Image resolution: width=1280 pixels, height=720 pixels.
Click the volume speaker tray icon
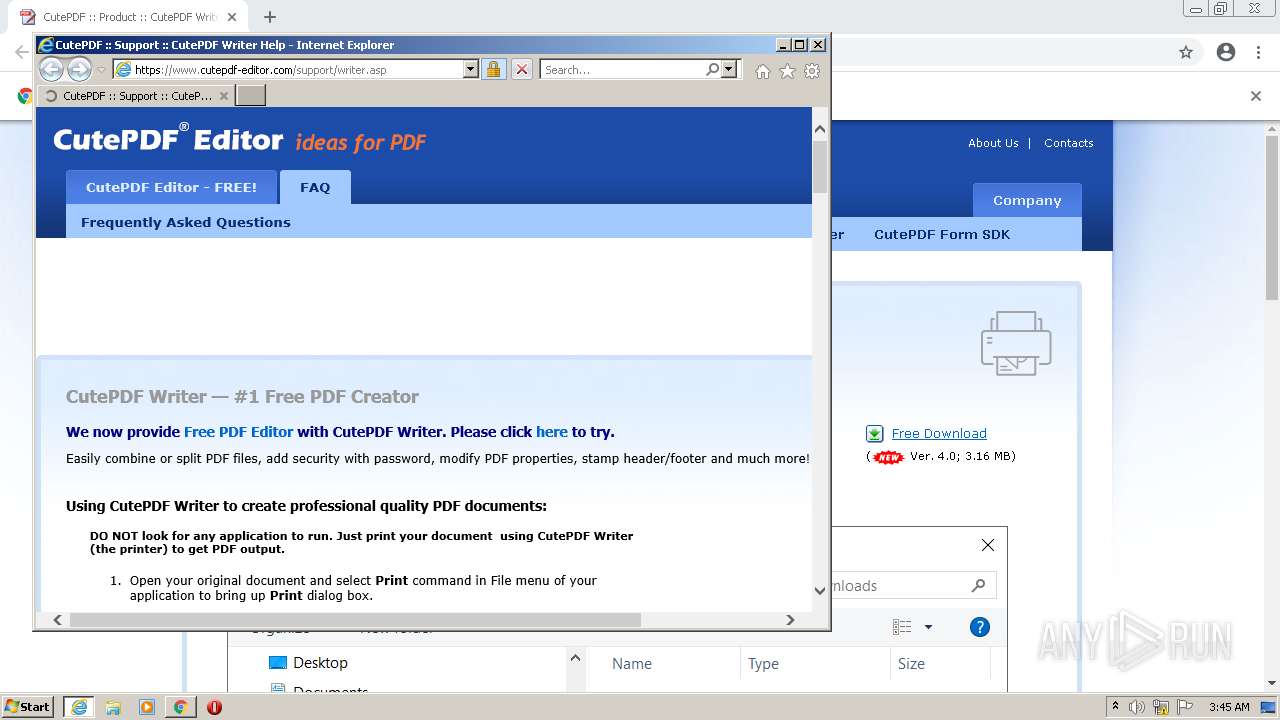(x=1138, y=707)
